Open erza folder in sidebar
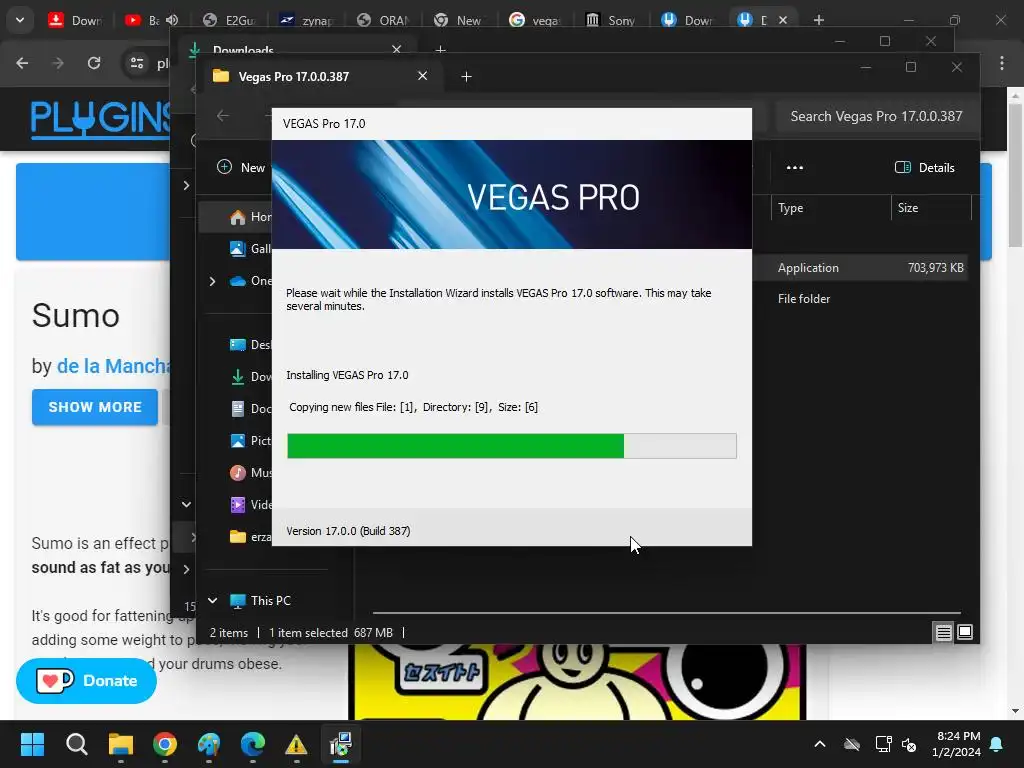 [253, 537]
